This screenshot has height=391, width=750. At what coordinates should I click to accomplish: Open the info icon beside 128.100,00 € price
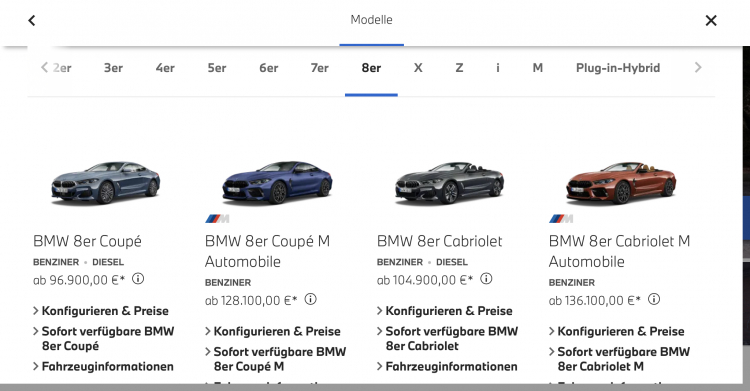point(310,299)
